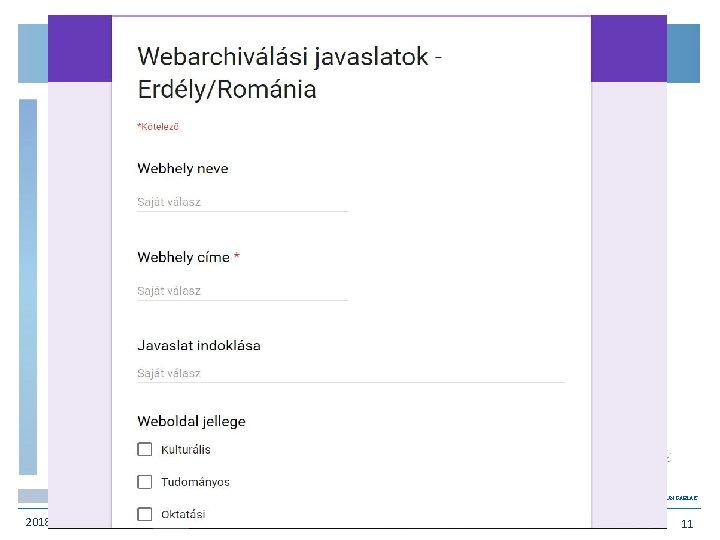Click into the Webhely címe answer field
The width and height of the screenshot is (720, 540).
pyautogui.click(x=242, y=291)
